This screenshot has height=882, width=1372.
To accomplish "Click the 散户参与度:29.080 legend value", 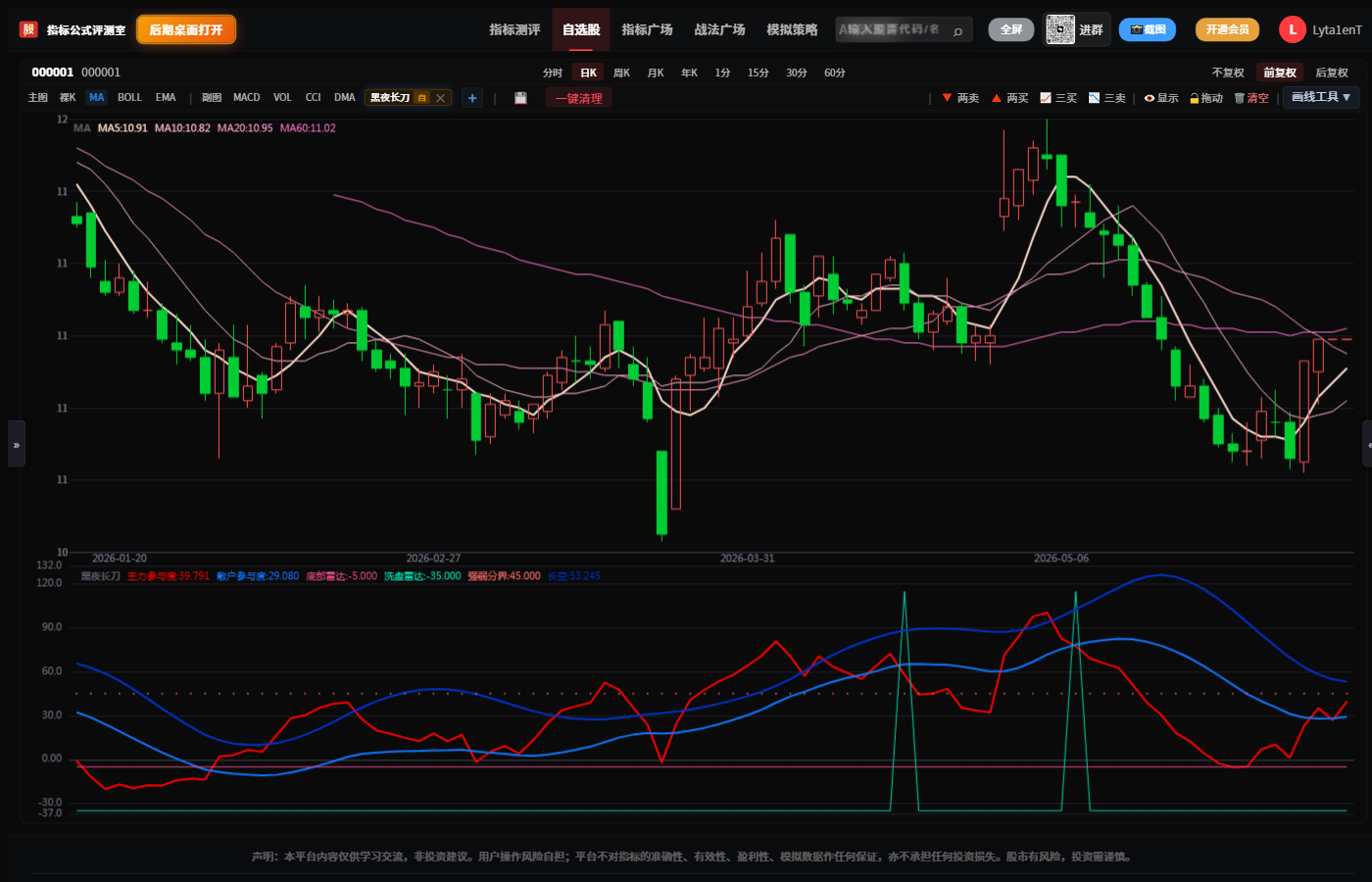I will click(x=258, y=576).
